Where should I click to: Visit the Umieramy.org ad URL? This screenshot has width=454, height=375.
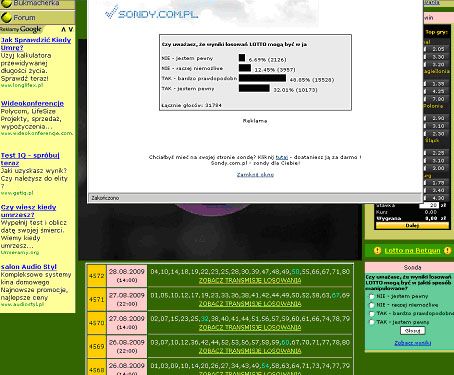[x=20, y=252]
